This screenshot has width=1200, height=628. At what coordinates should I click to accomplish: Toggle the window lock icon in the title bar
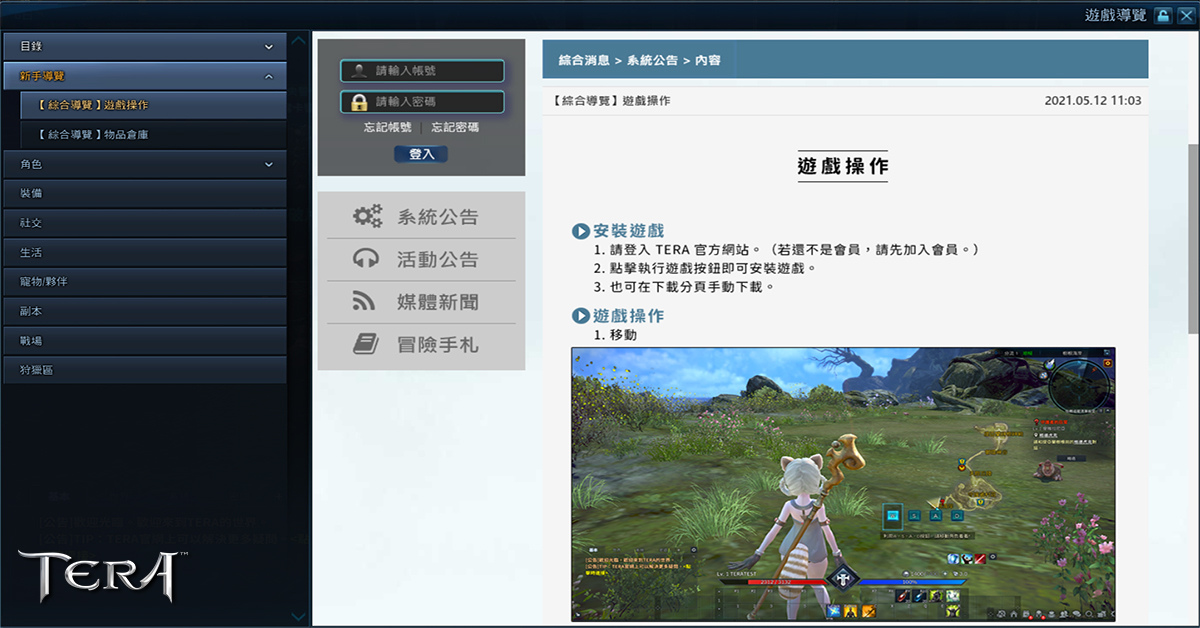coord(1163,15)
